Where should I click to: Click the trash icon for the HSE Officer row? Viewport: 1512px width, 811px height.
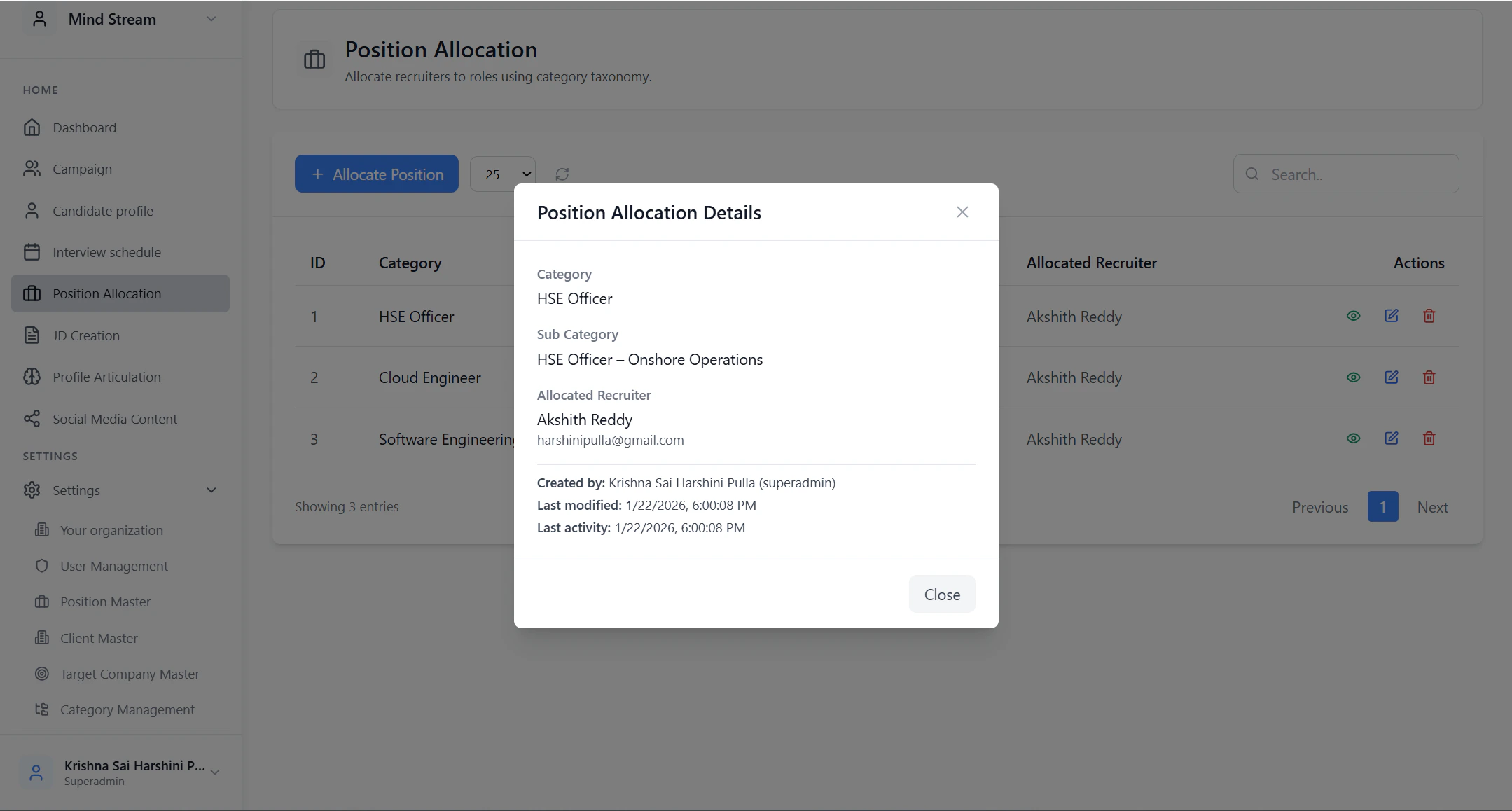(1429, 316)
